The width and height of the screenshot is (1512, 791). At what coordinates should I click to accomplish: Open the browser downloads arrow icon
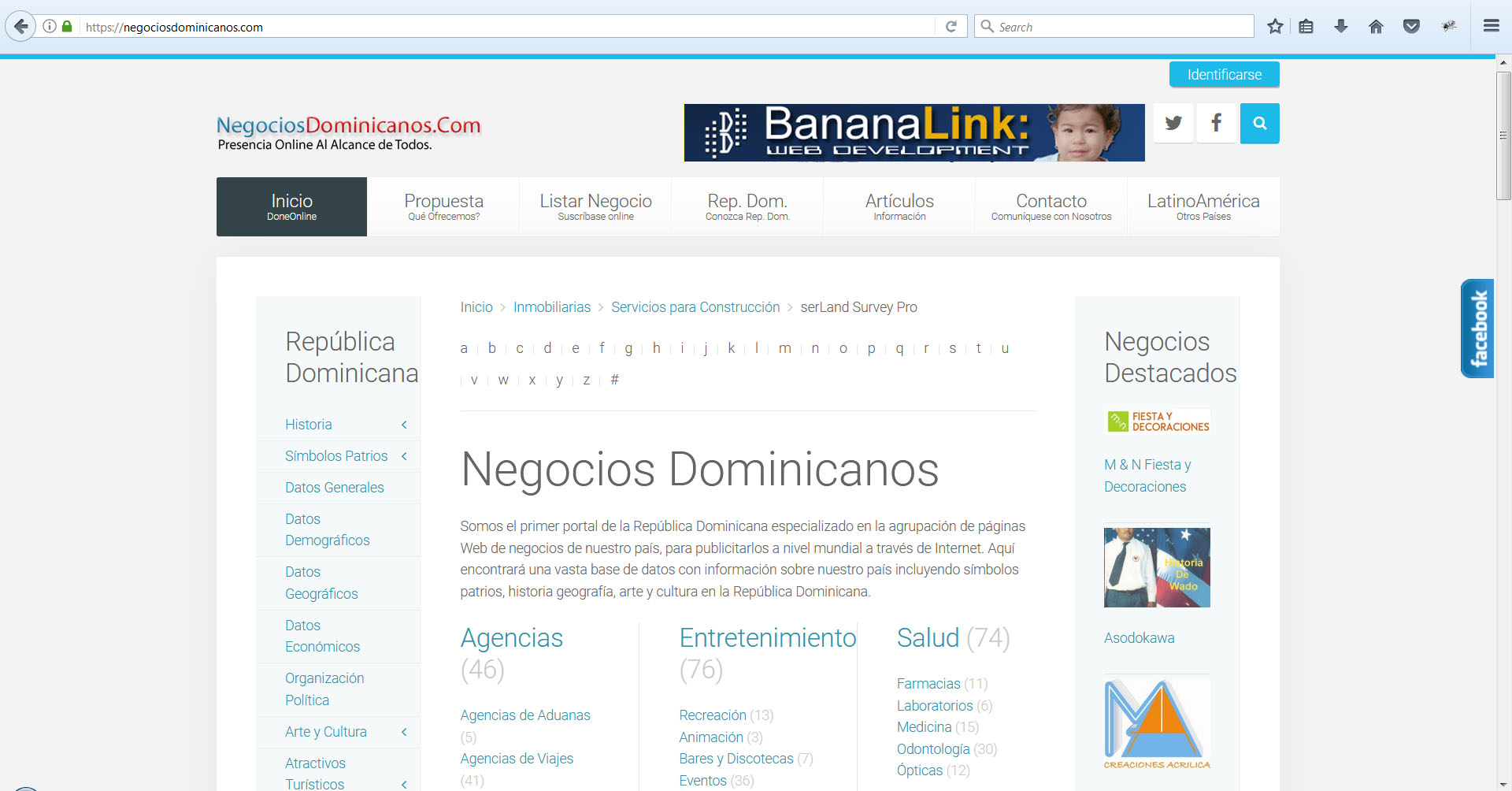click(x=1341, y=26)
